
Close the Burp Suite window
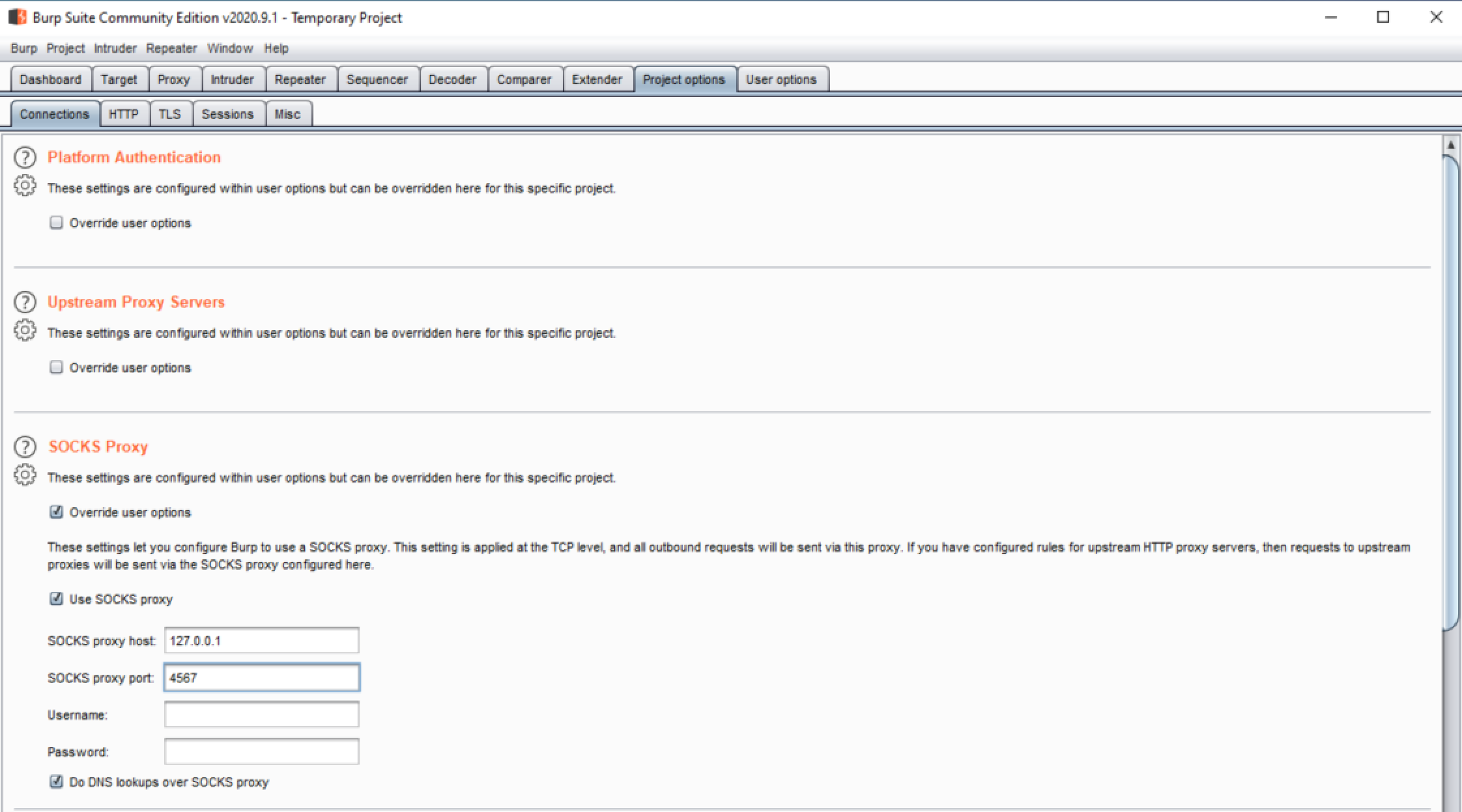(1436, 18)
